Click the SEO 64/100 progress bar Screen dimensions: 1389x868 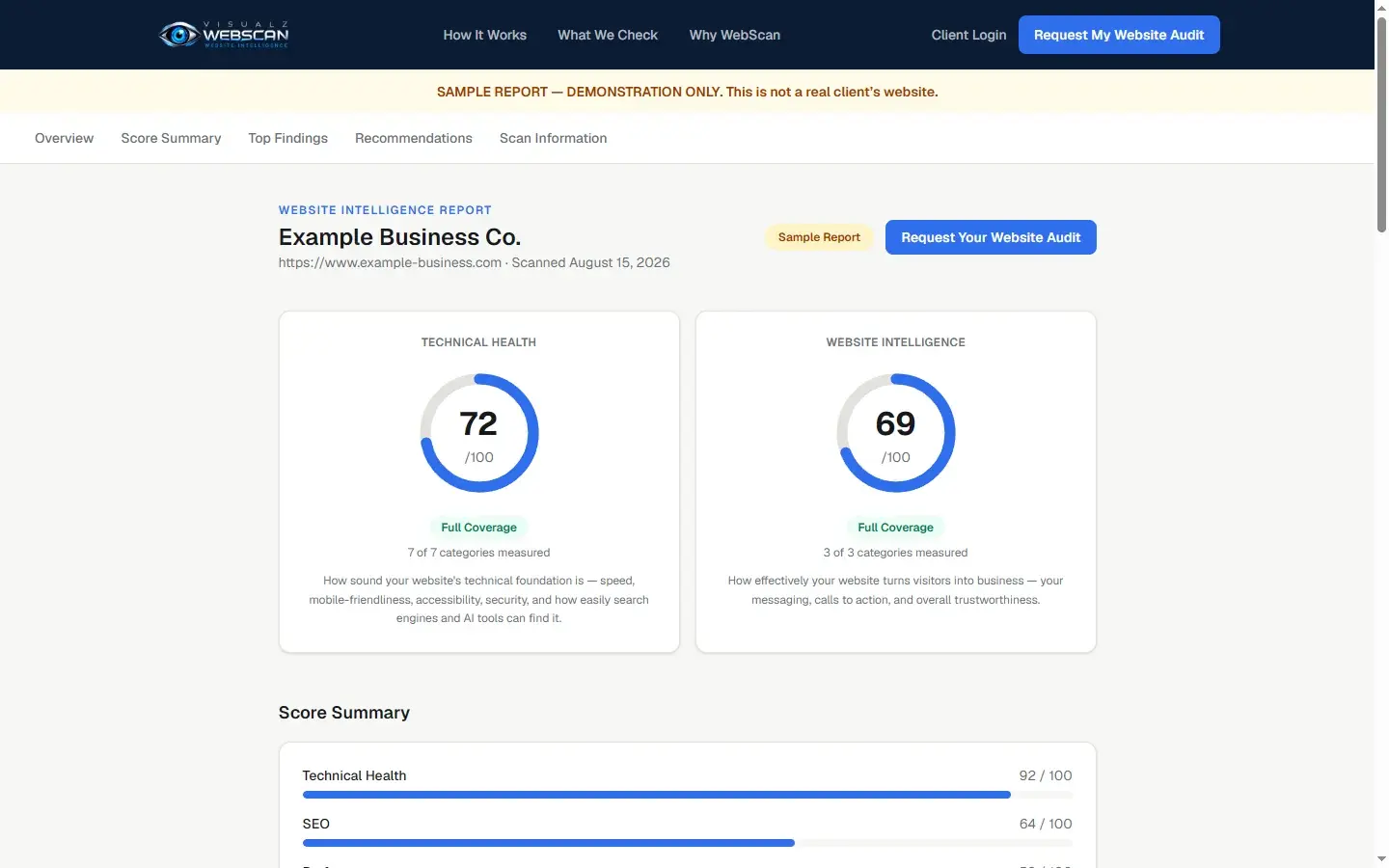tap(688, 843)
